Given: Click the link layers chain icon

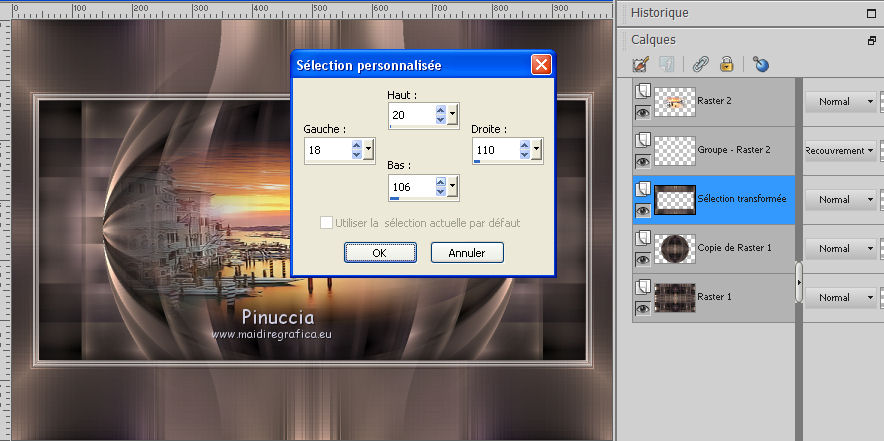Looking at the screenshot, I should point(700,64).
